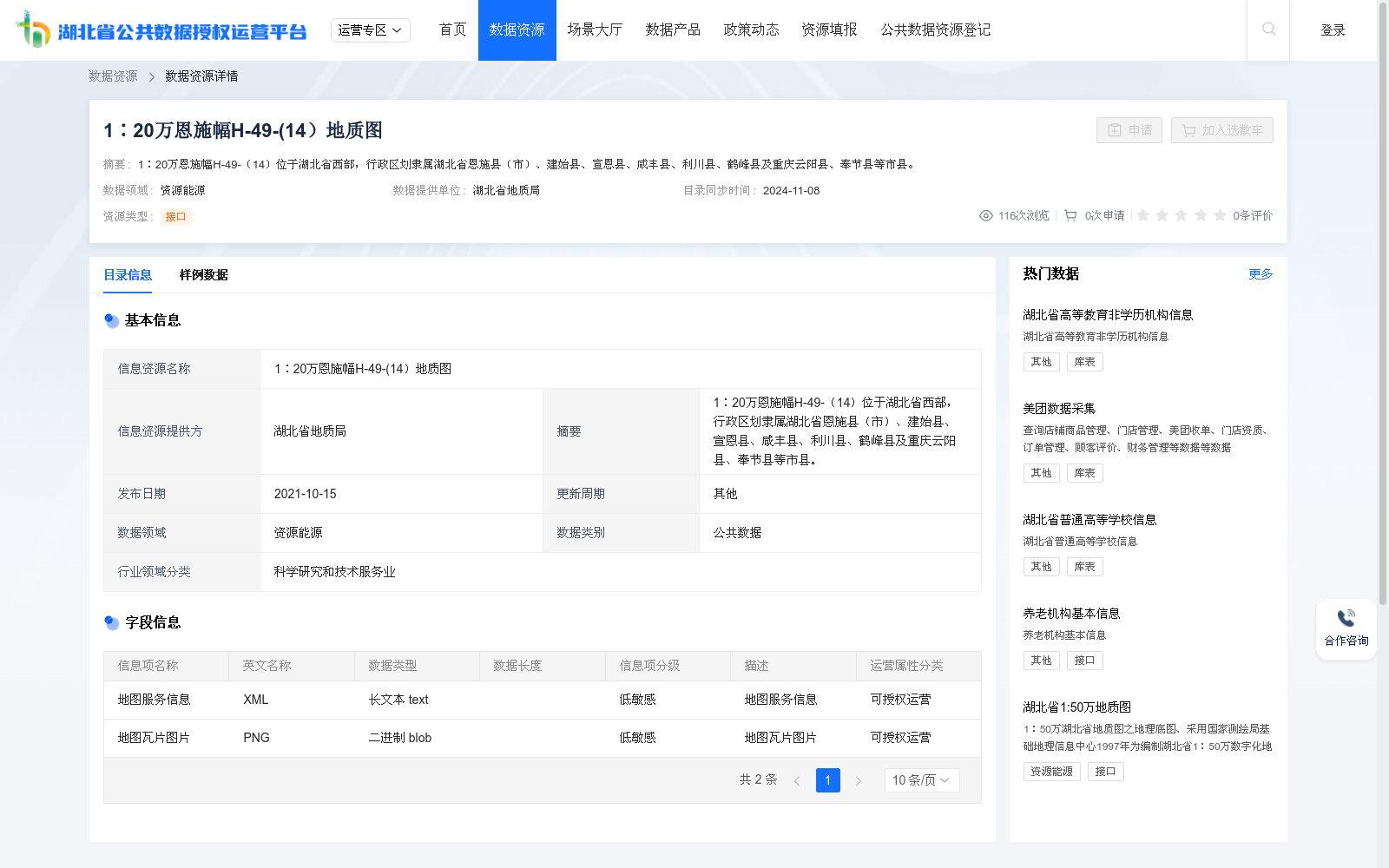1389x868 pixels.
Task: Open 公共数据资源登记 nav item
Action: coord(935,30)
